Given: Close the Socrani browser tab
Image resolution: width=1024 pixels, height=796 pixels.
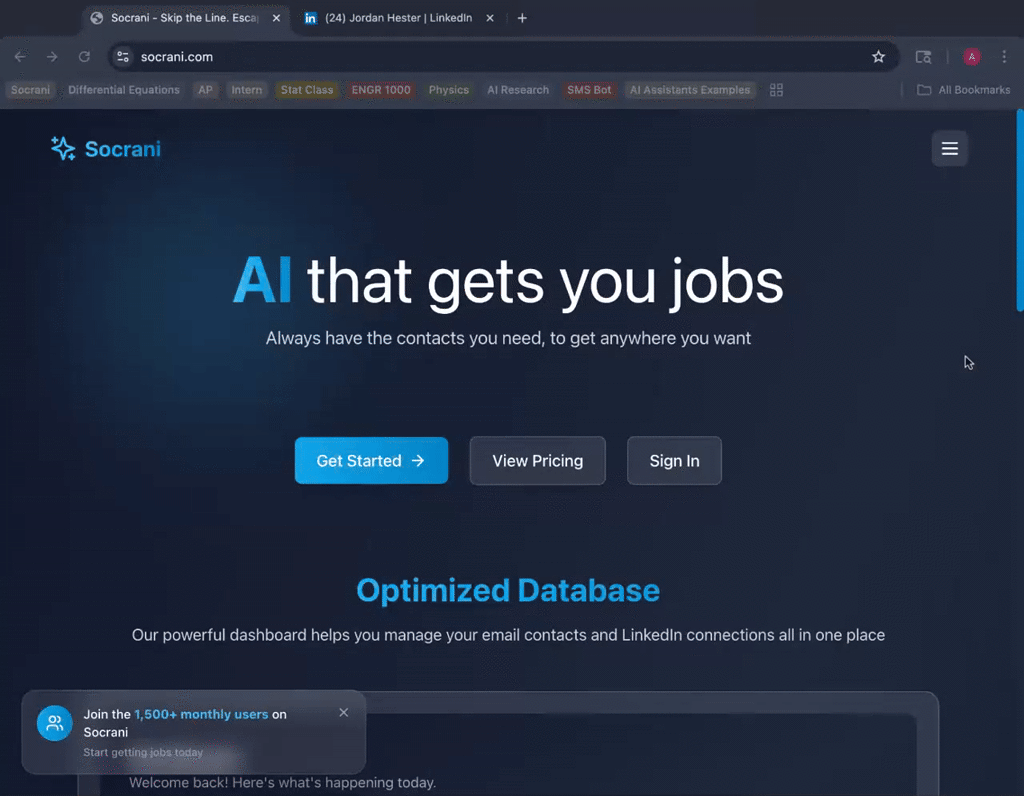Looking at the screenshot, I should tap(276, 18).
